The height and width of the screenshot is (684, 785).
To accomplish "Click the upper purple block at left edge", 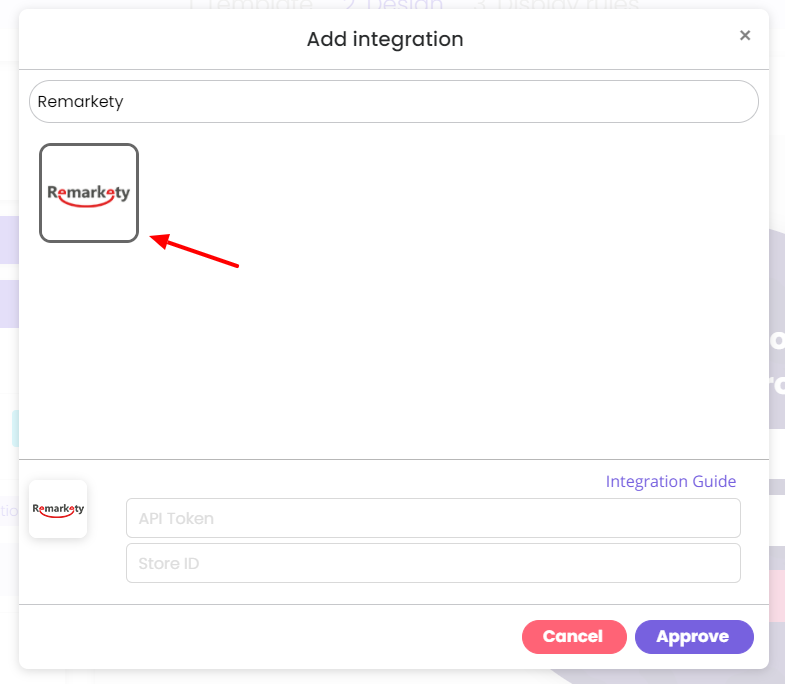I will point(10,240).
